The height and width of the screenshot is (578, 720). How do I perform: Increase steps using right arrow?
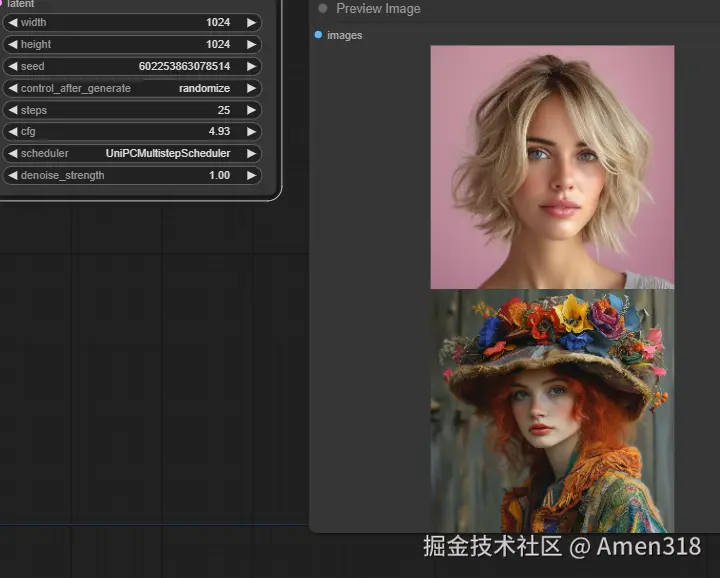(x=251, y=110)
